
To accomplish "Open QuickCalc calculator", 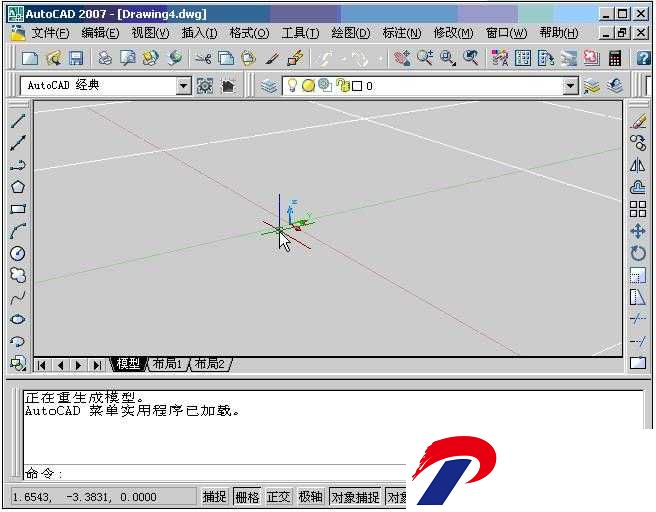I will pyautogui.click(x=615, y=58).
